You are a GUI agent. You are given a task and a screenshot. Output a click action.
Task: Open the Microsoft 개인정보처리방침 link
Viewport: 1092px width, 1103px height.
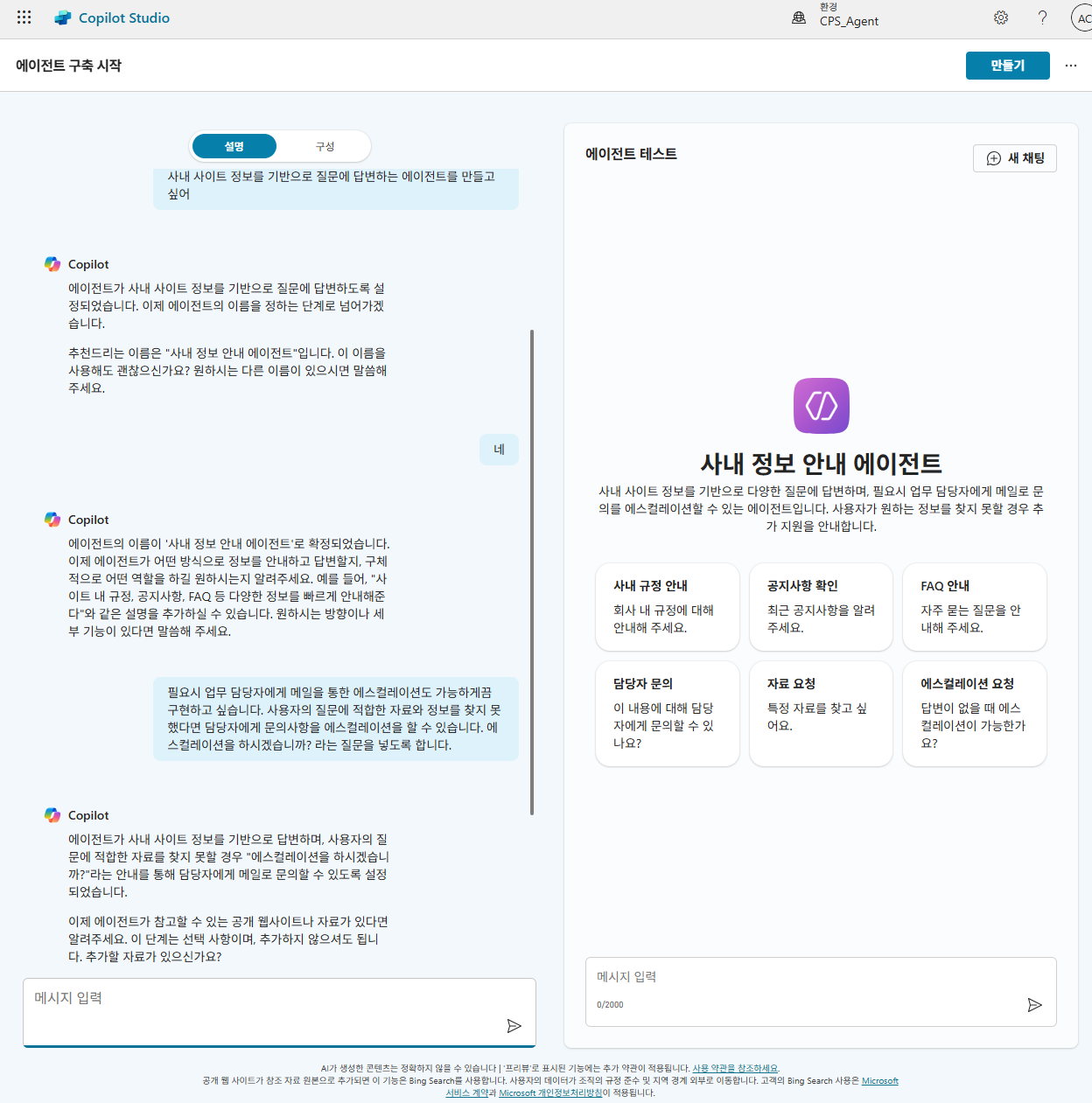550,1093
